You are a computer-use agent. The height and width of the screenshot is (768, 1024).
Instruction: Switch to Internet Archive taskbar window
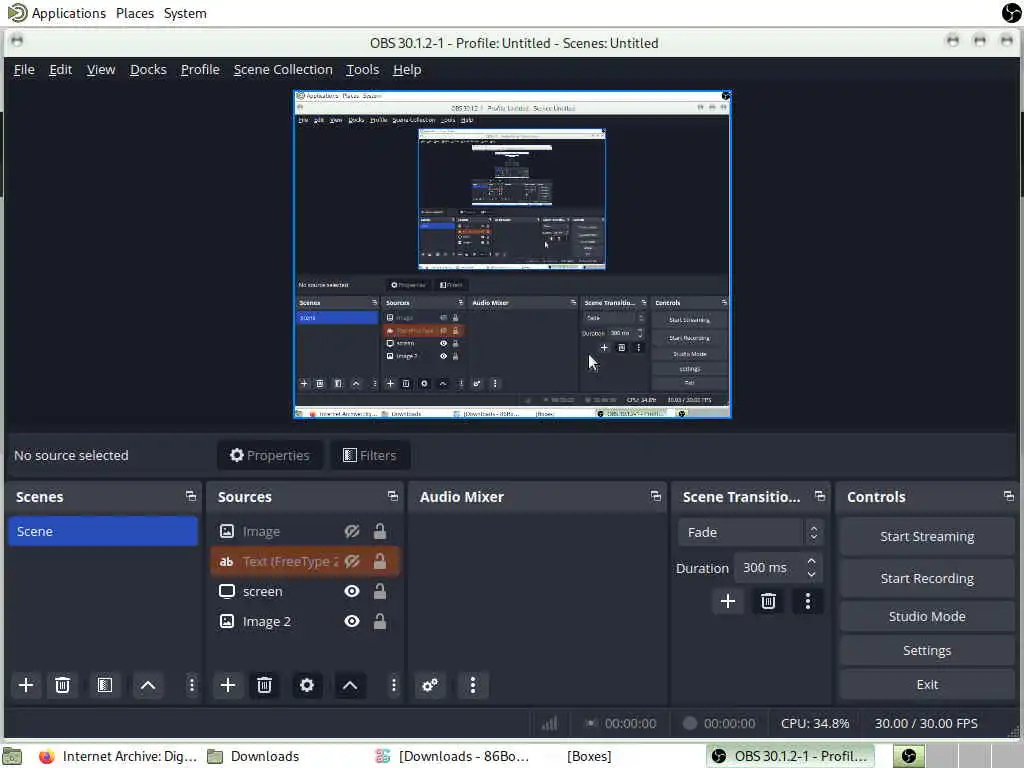click(118, 756)
